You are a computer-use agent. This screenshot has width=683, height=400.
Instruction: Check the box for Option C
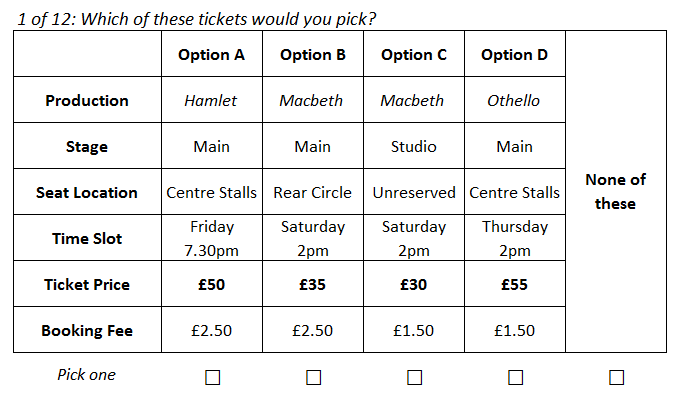tap(414, 377)
